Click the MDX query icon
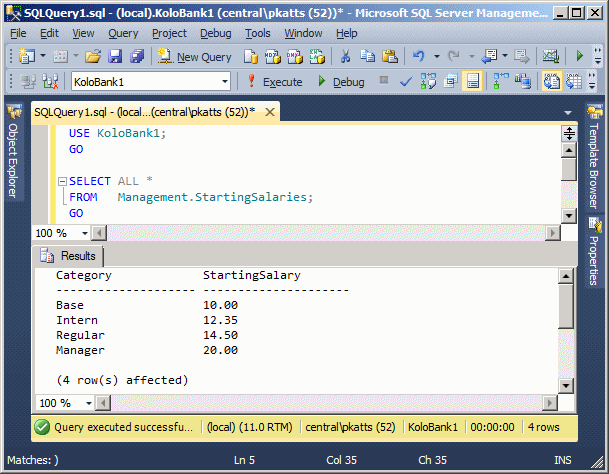Screen dimensions: 609x474 pyautogui.click(x=273, y=56)
